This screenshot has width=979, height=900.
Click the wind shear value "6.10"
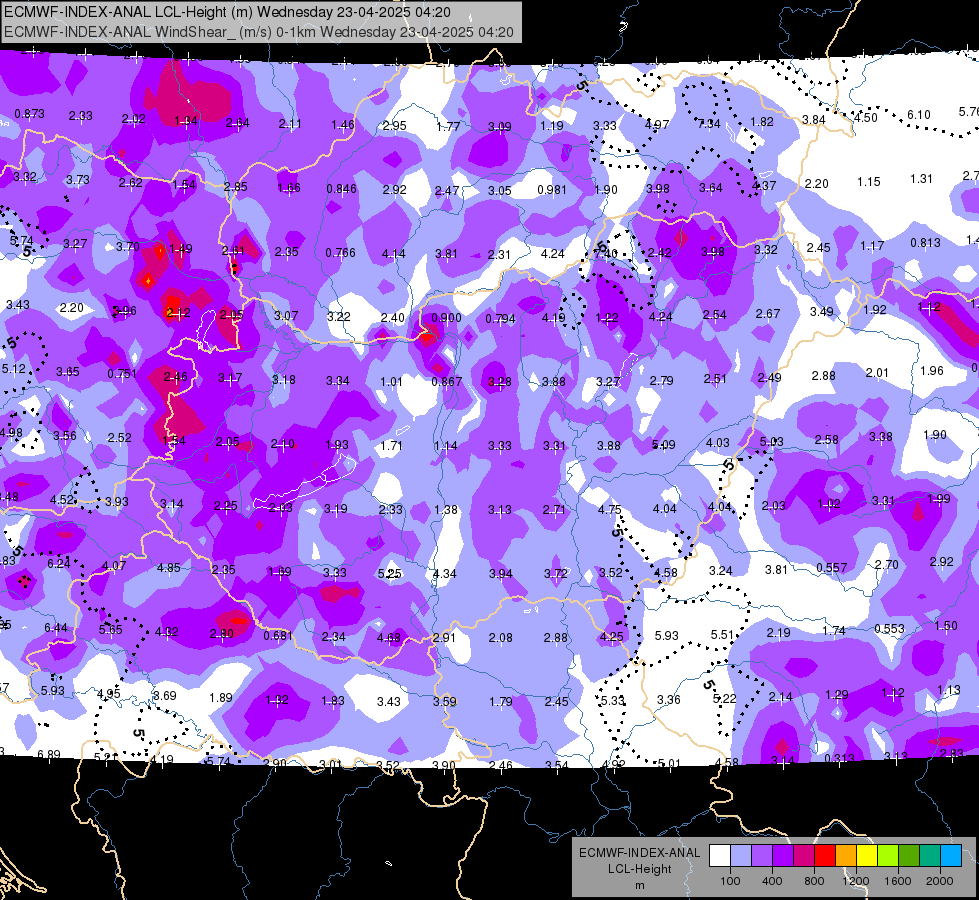(x=918, y=115)
